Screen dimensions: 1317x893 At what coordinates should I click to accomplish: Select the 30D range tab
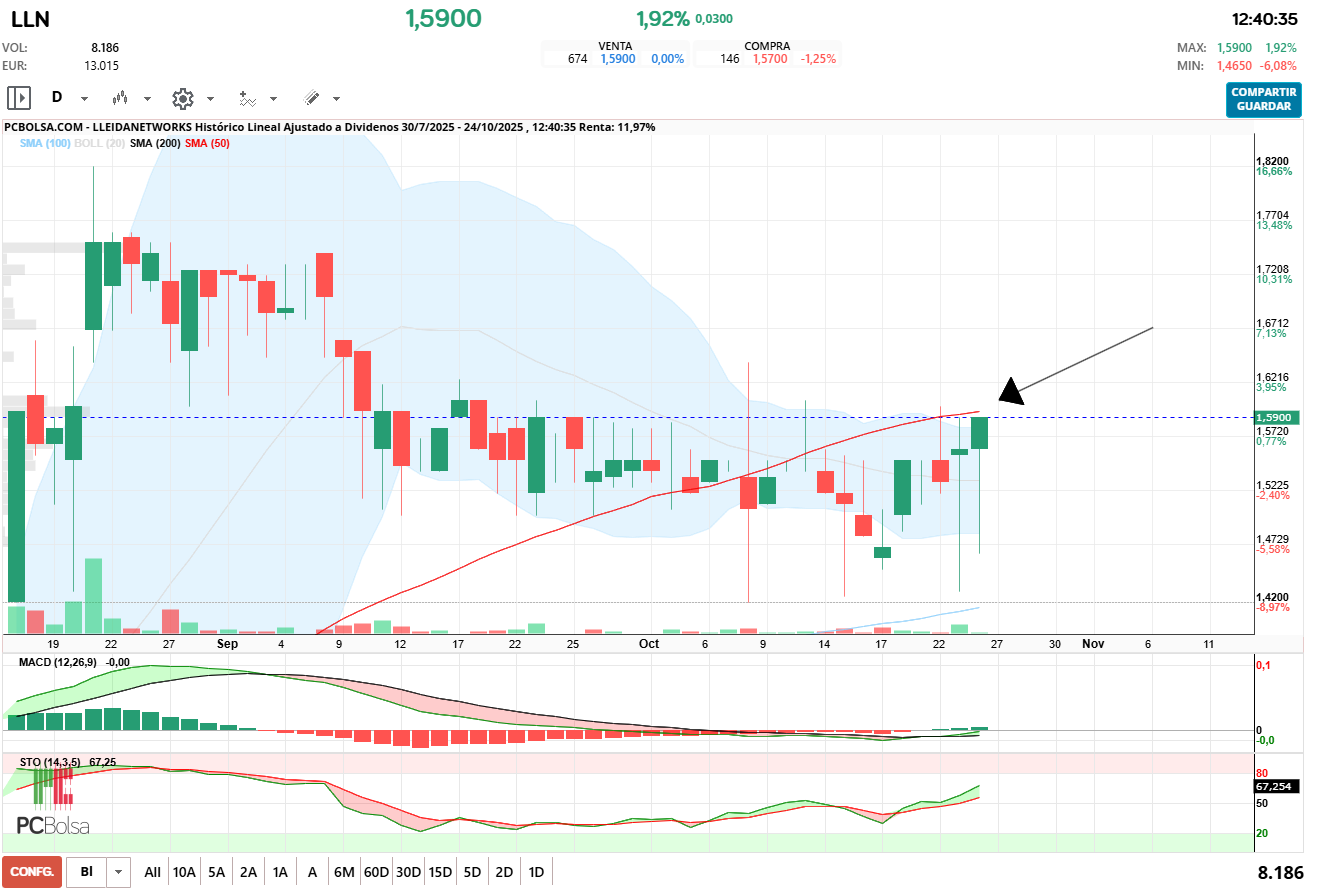coord(408,872)
